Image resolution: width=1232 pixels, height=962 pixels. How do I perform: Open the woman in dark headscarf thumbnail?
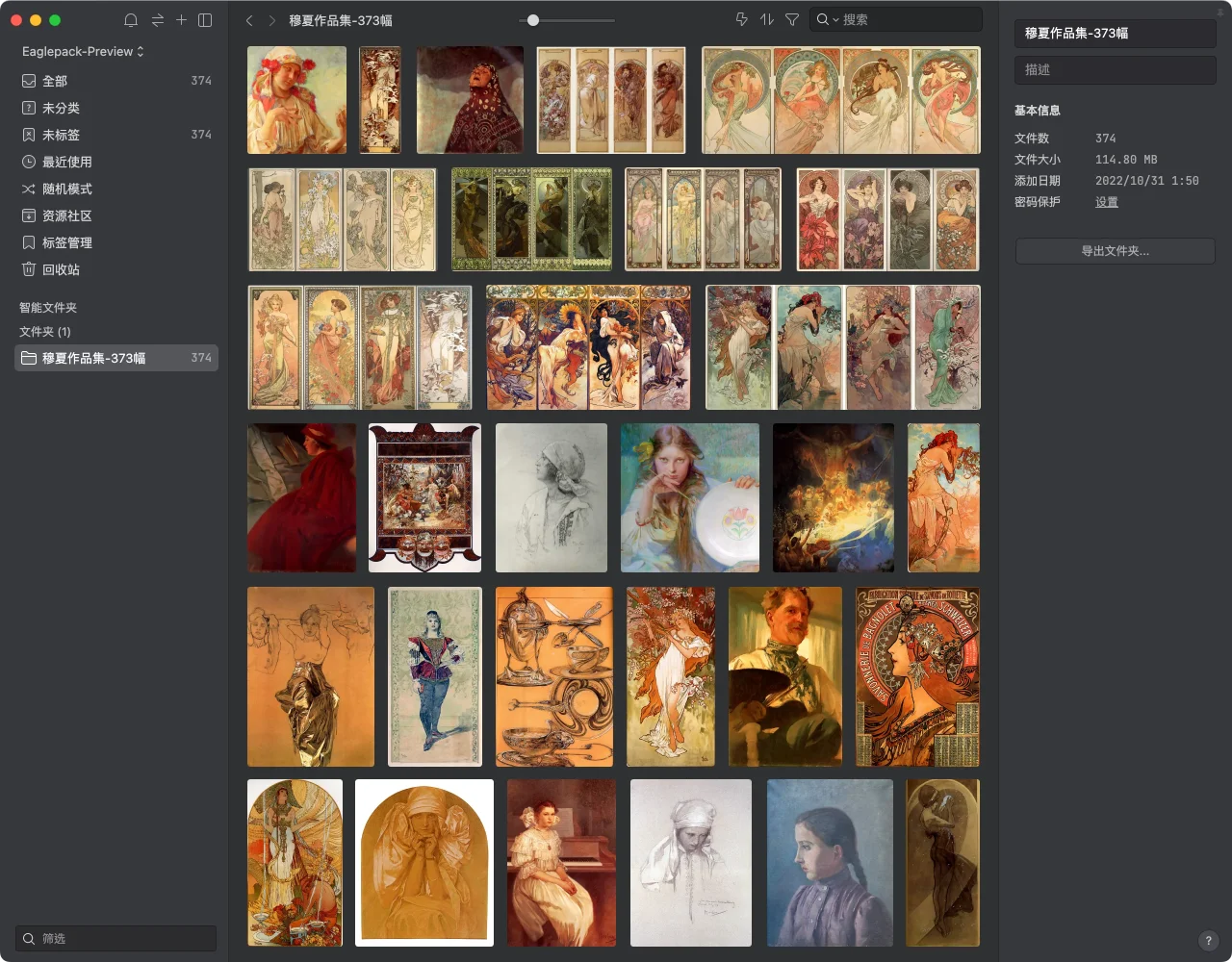pyautogui.click(x=470, y=100)
